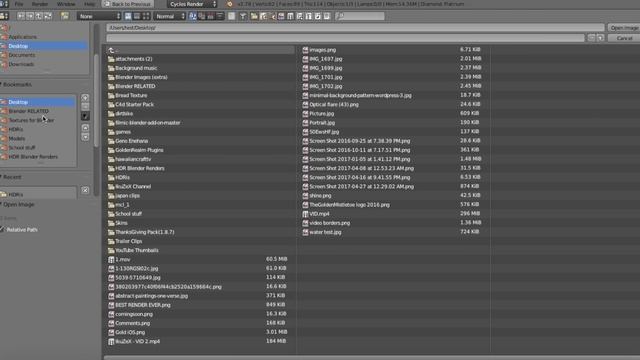The image size is (640, 360).
Task: Toggle blend files filter
Action: pos(263,16)
